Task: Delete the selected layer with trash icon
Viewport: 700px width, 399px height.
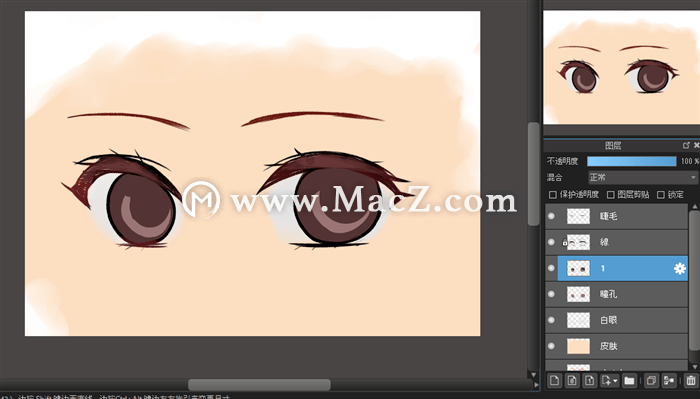Action: [691, 381]
